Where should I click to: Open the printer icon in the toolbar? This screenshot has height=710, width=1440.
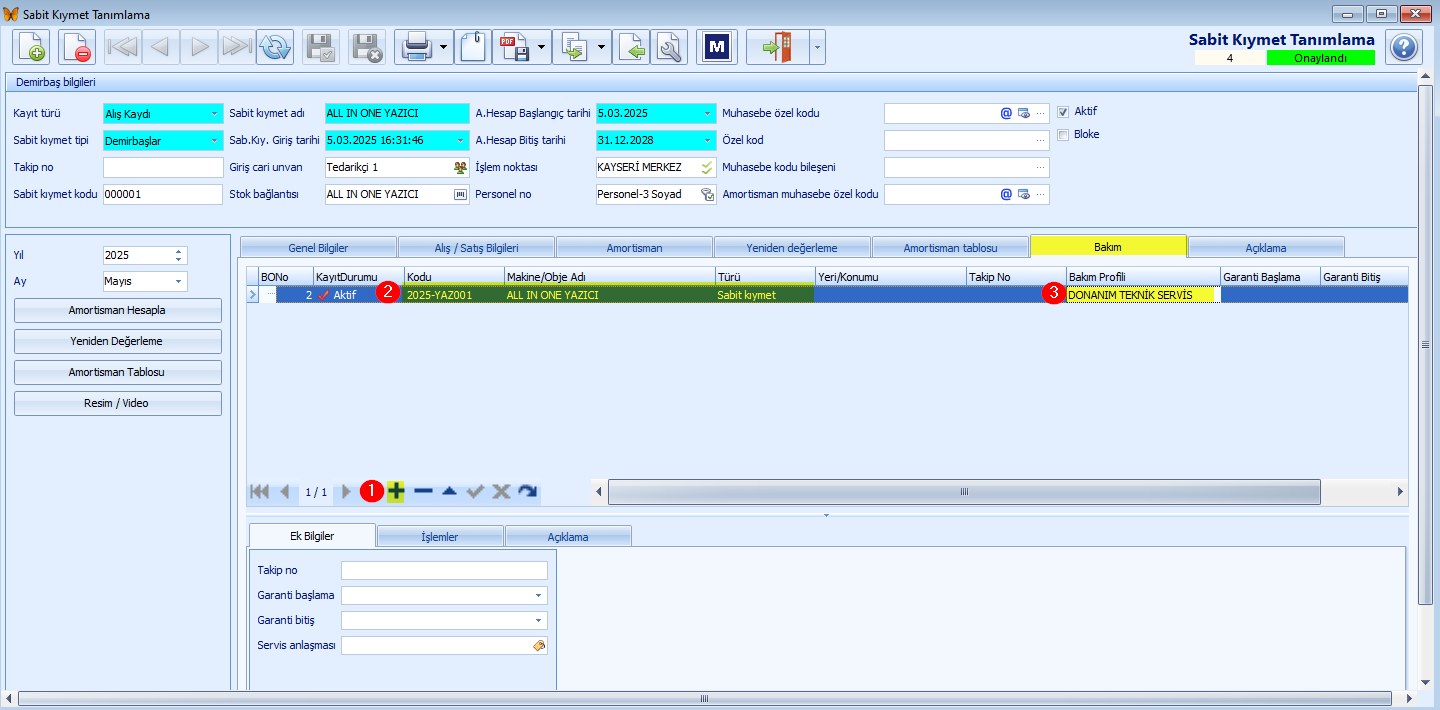[x=416, y=47]
